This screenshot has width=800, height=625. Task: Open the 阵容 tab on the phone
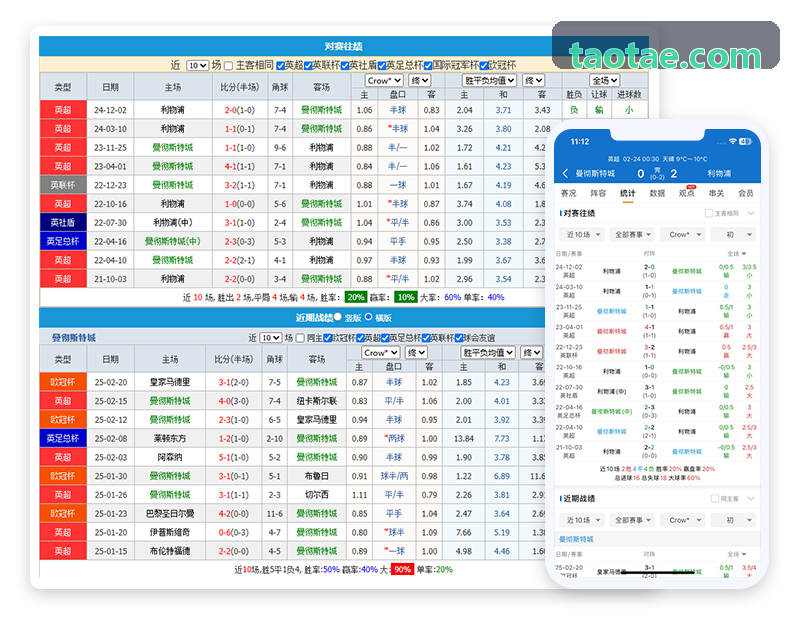tap(598, 193)
